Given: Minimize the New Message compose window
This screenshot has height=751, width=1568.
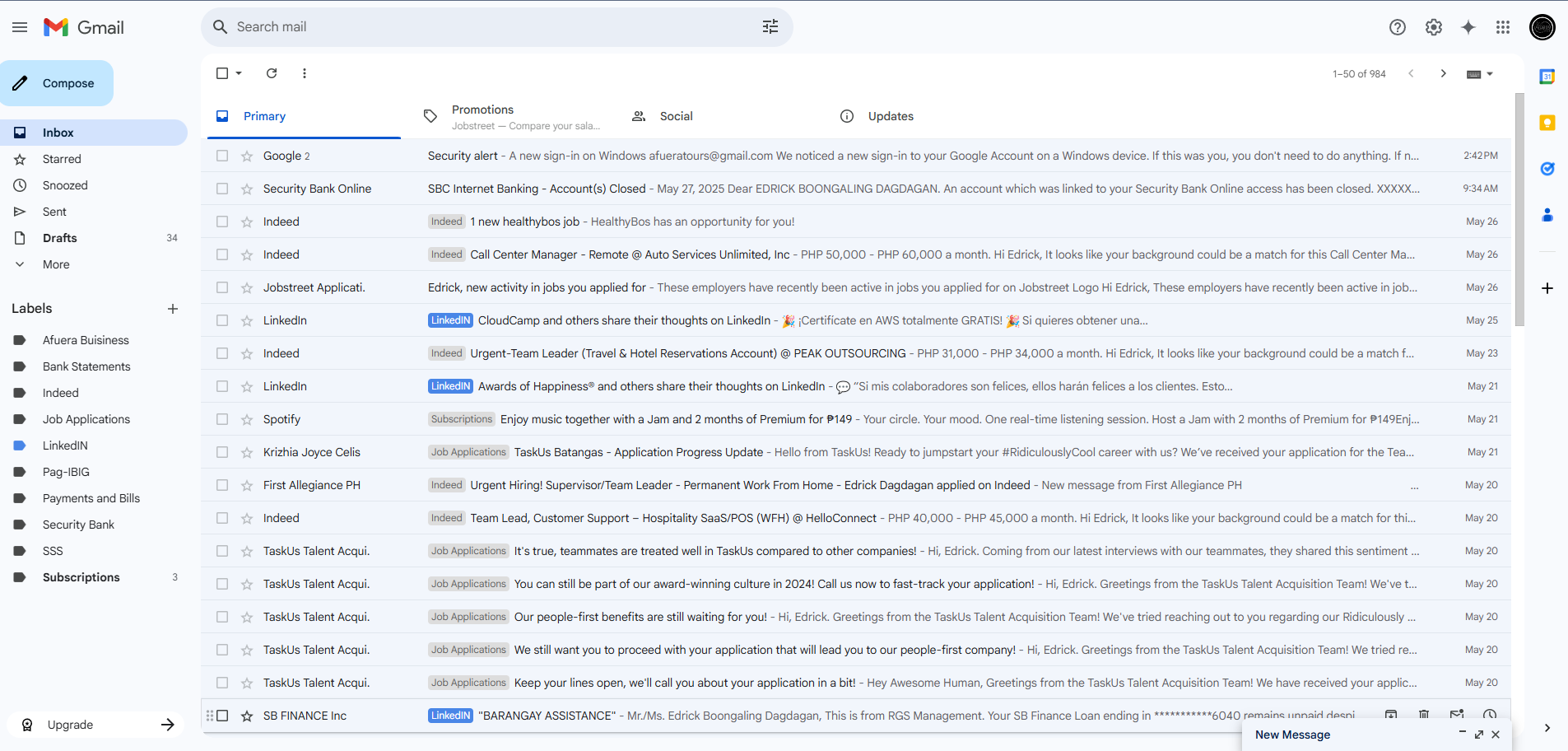Looking at the screenshot, I should [x=1463, y=733].
